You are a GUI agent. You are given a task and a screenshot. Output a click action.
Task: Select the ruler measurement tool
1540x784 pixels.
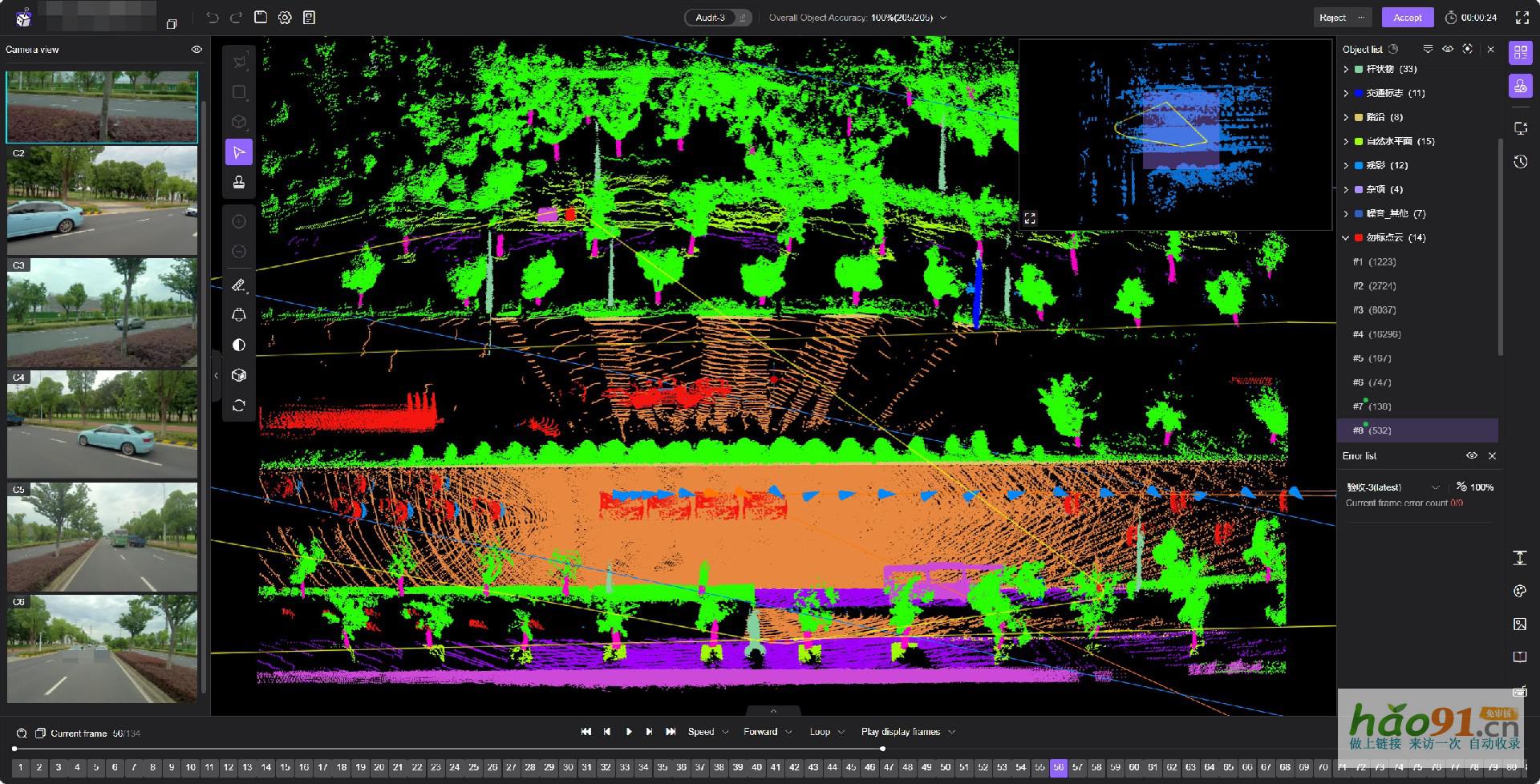click(239, 285)
